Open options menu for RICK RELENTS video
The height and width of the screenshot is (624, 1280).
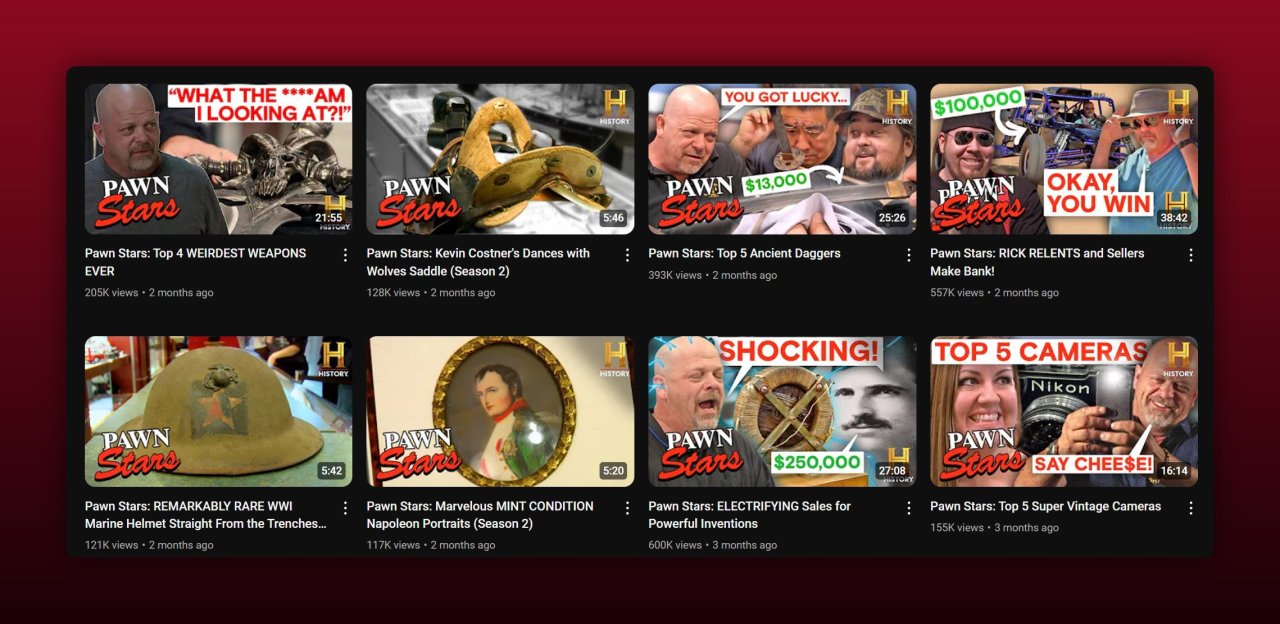[x=1191, y=255]
